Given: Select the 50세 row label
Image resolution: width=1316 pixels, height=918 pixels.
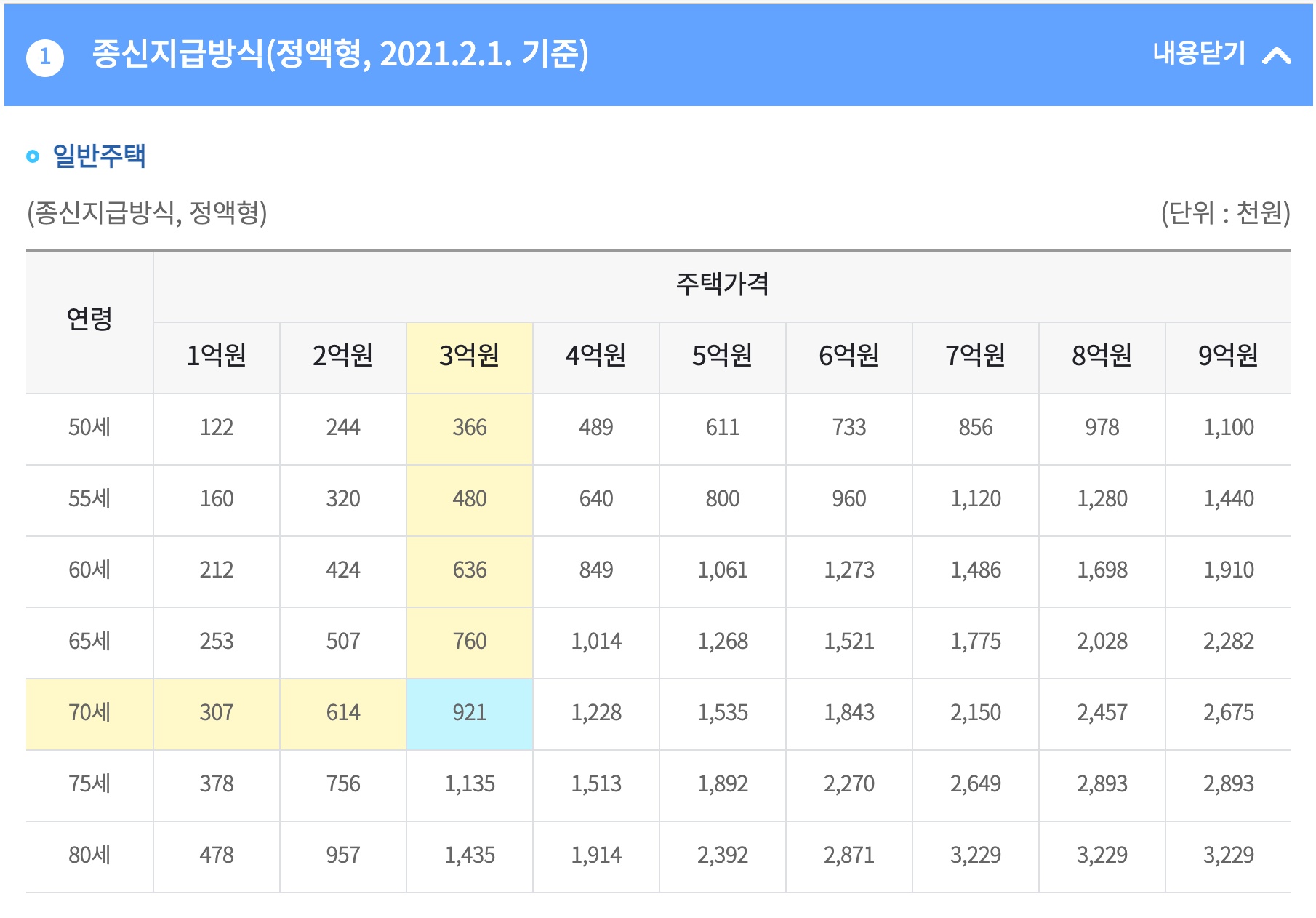Looking at the screenshot, I should tap(89, 427).
